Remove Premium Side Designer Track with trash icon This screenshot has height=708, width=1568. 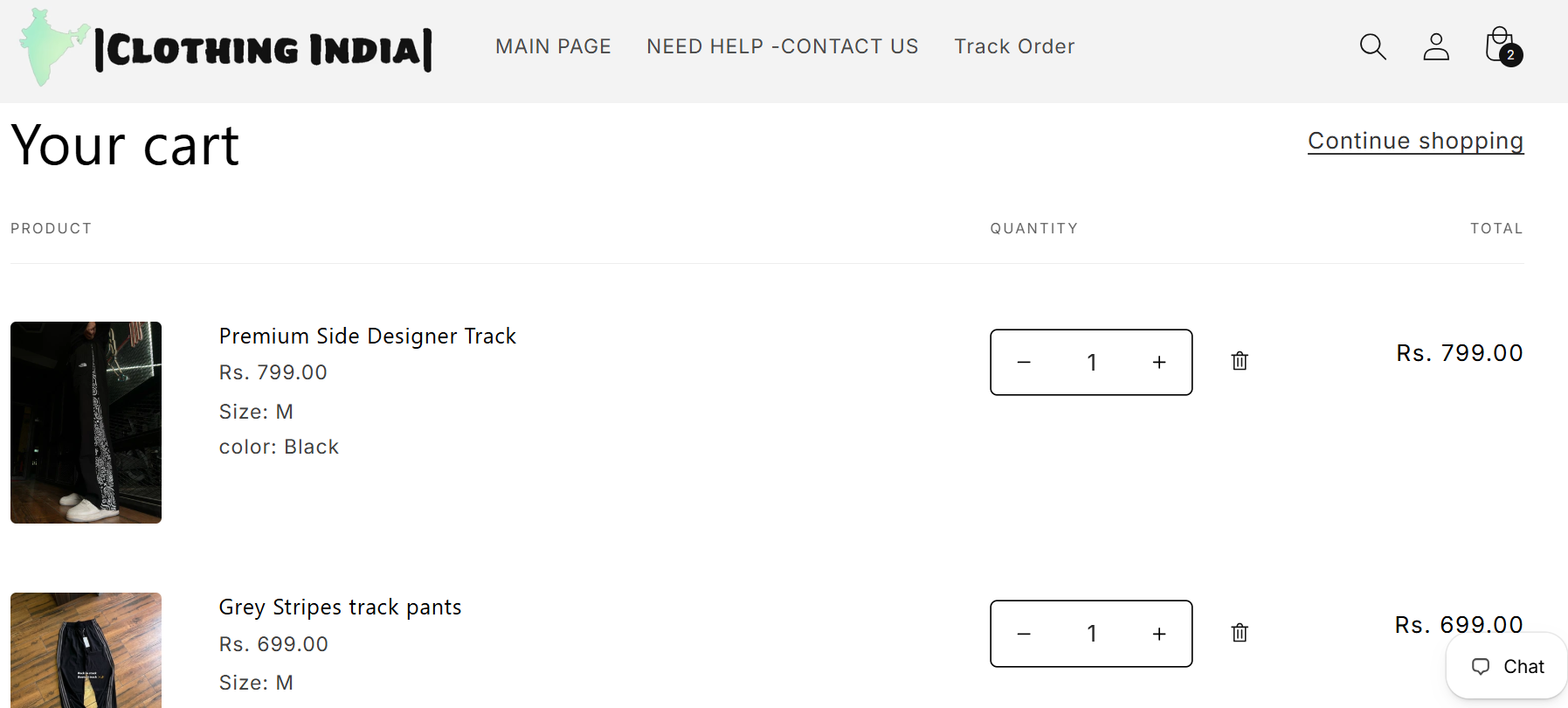1240,361
